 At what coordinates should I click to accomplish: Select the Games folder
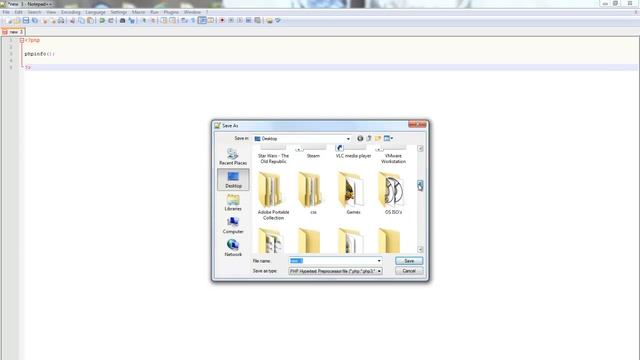353,193
